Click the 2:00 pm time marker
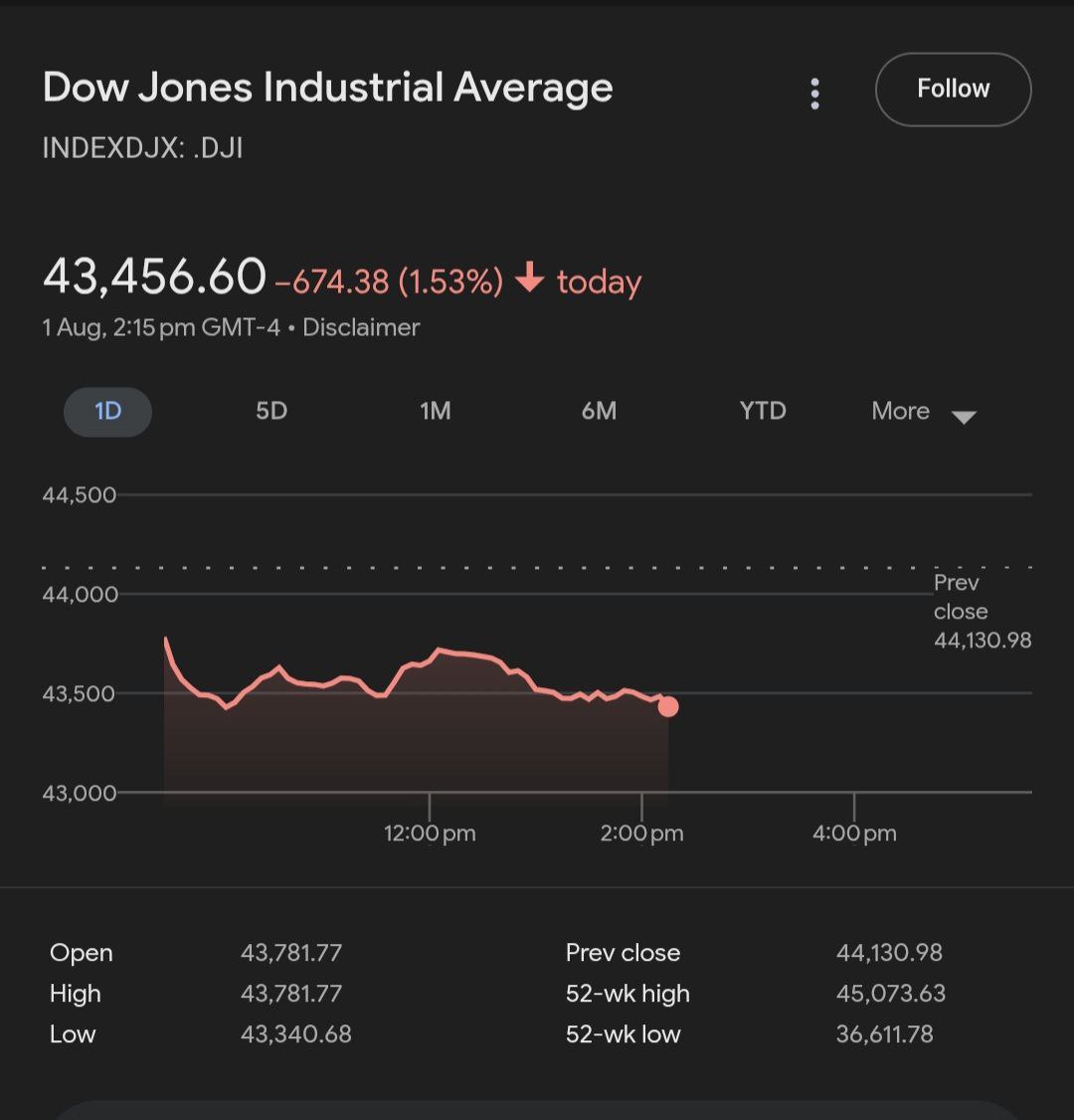 [x=641, y=833]
